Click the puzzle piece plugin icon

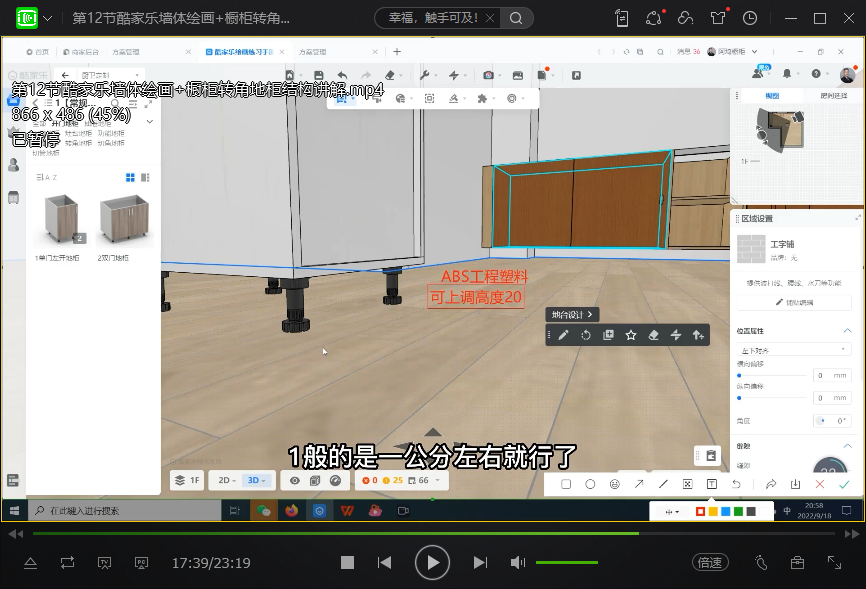coord(482,98)
